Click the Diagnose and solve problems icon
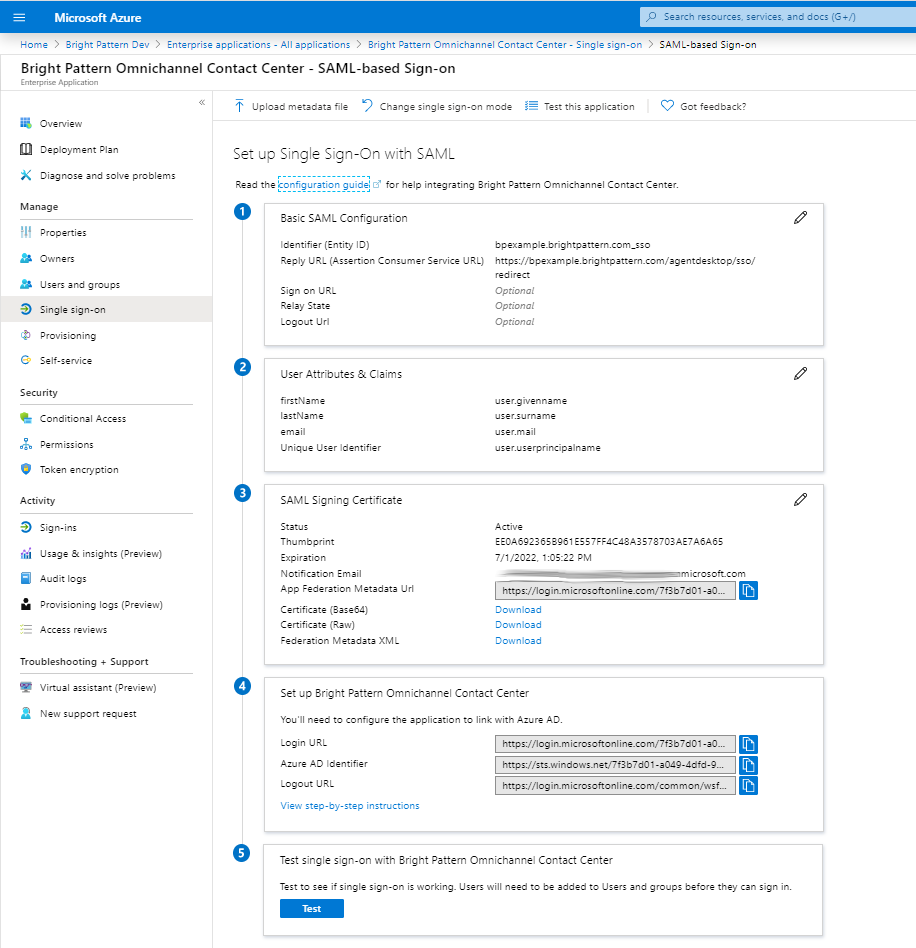Screen dimensions: 916x948 point(25,175)
